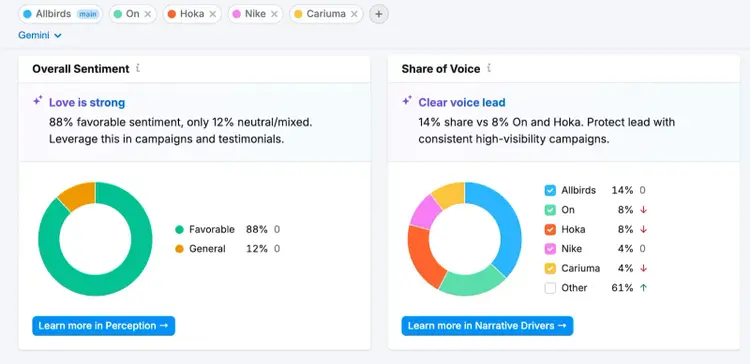
Task: Click the General orange legend dot
Action: pos(179,249)
